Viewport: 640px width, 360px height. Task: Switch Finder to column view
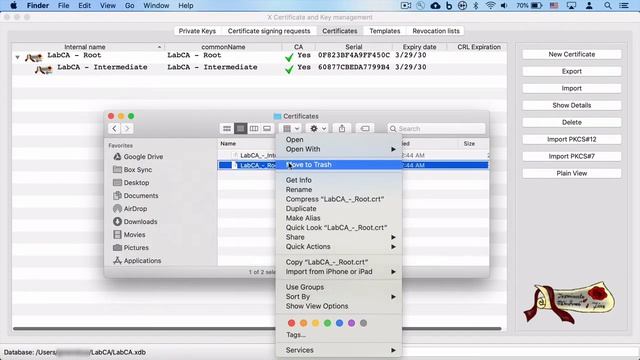[x=253, y=129]
